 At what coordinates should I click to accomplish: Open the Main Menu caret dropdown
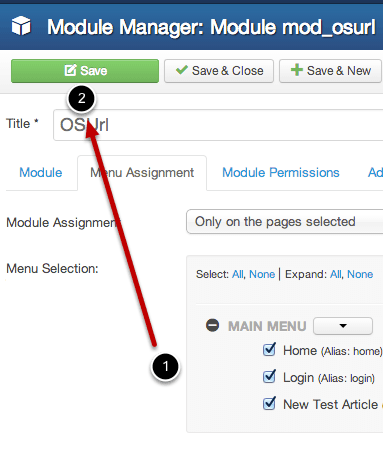point(343,326)
